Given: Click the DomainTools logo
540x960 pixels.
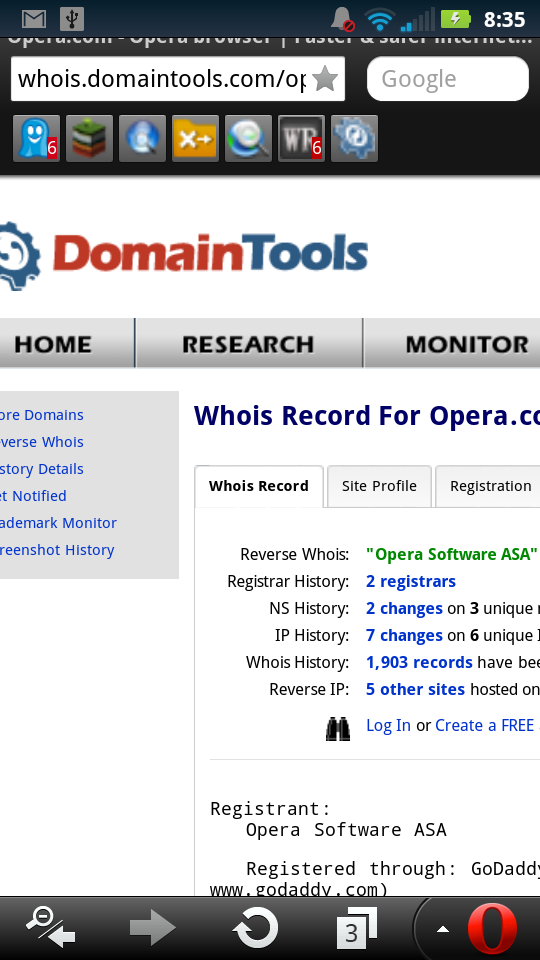Looking at the screenshot, I should [184, 255].
